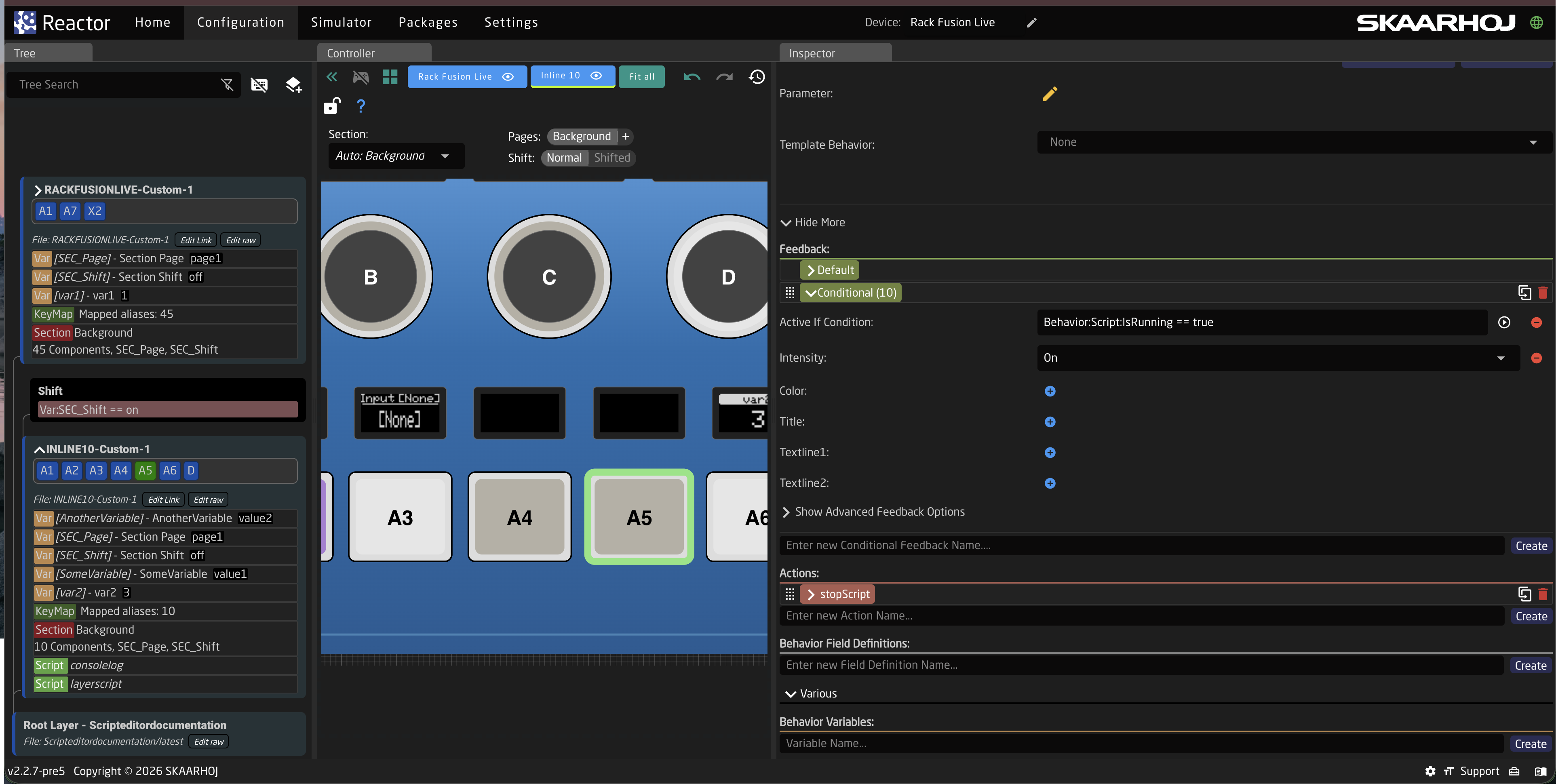1556x784 pixels.
Task: Run the Active If Condition play icon
Action: 1504,322
